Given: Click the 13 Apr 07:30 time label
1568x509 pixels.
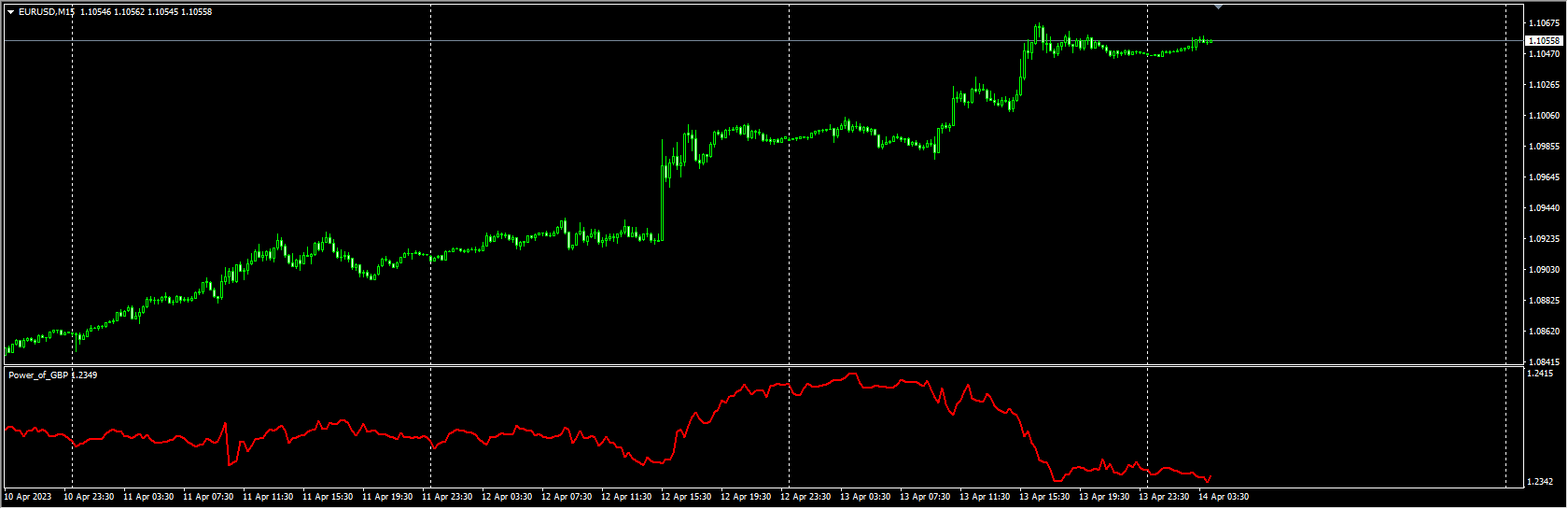Looking at the screenshot, I should (925, 497).
